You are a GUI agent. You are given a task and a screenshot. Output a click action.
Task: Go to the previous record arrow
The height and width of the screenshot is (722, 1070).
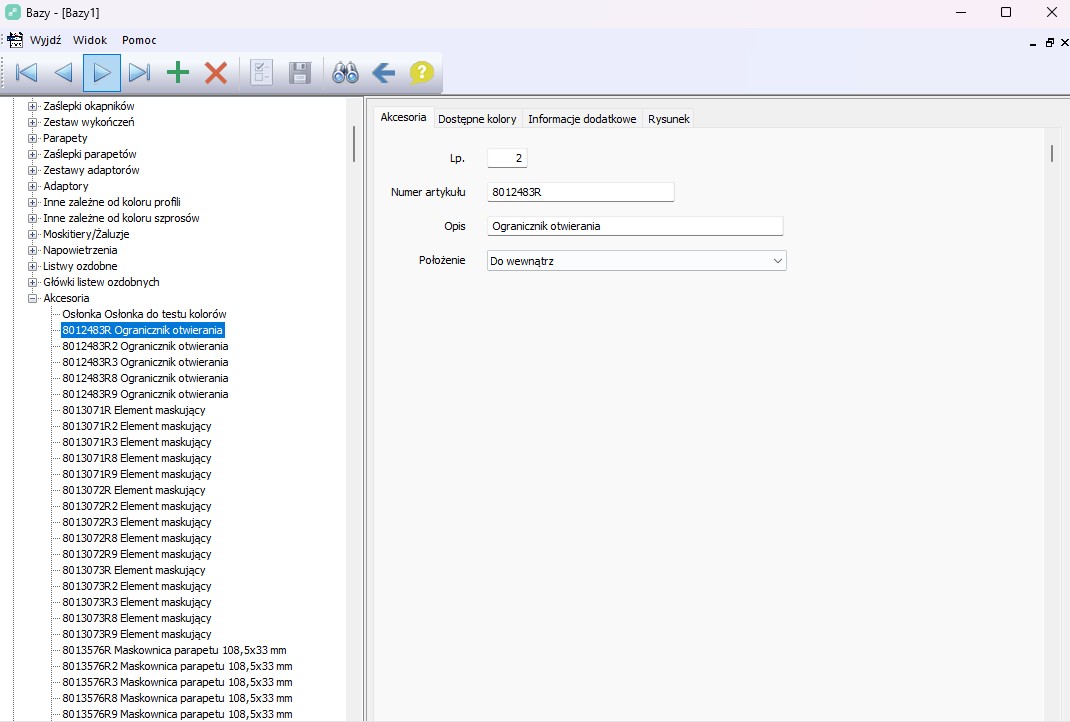(63, 72)
